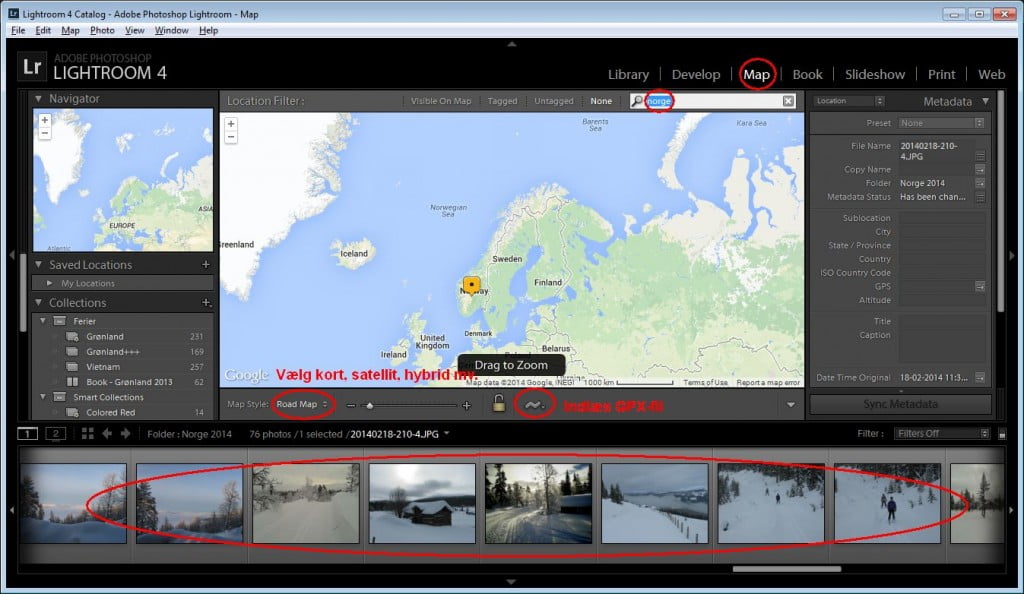The width and height of the screenshot is (1024, 594).
Task: Click the search magnifier icon
Action: pyautogui.click(x=637, y=101)
